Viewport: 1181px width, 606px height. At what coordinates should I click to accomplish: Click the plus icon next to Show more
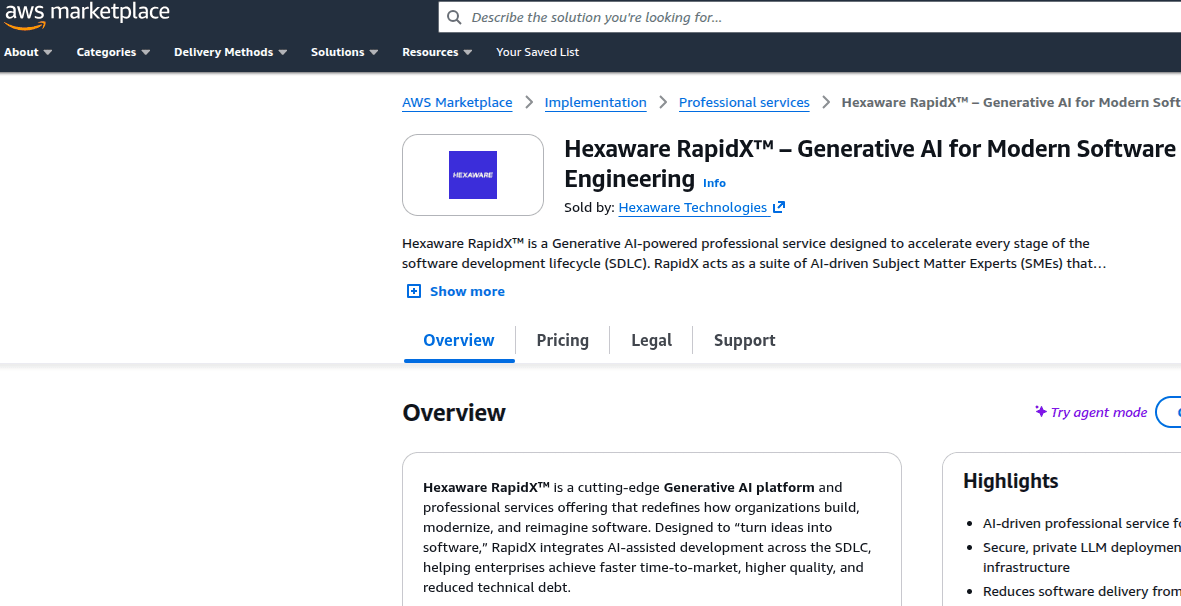pyautogui.click(x=413, y=290)
